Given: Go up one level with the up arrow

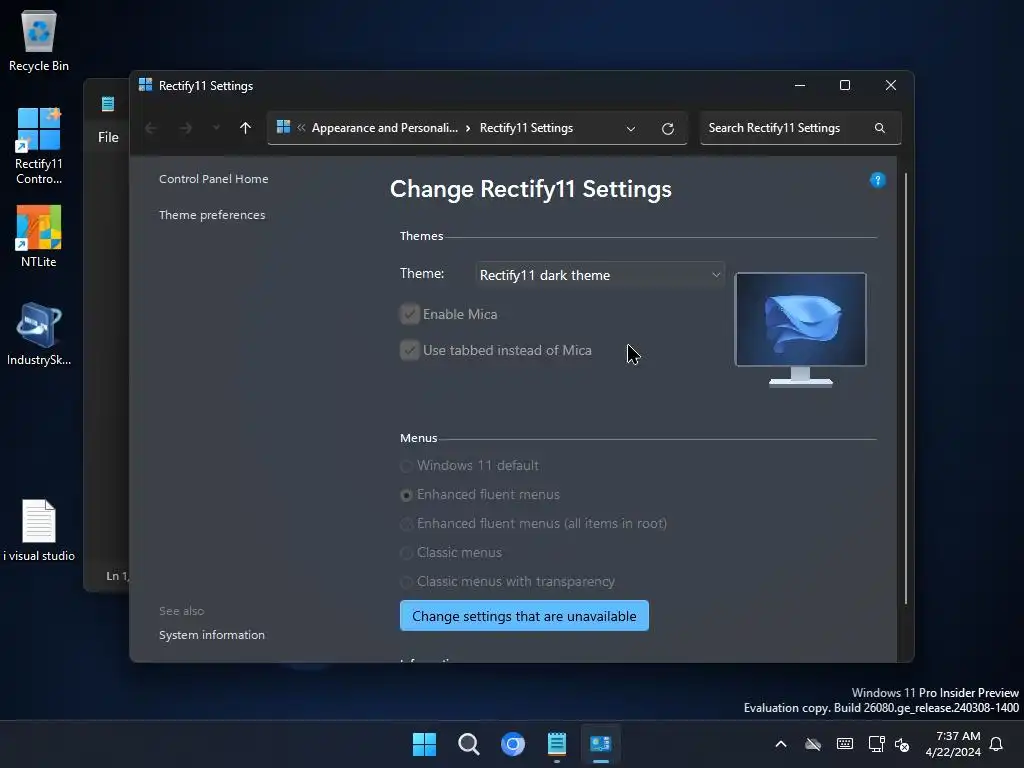Looking at the screenshot, I should tap(246, 128).
